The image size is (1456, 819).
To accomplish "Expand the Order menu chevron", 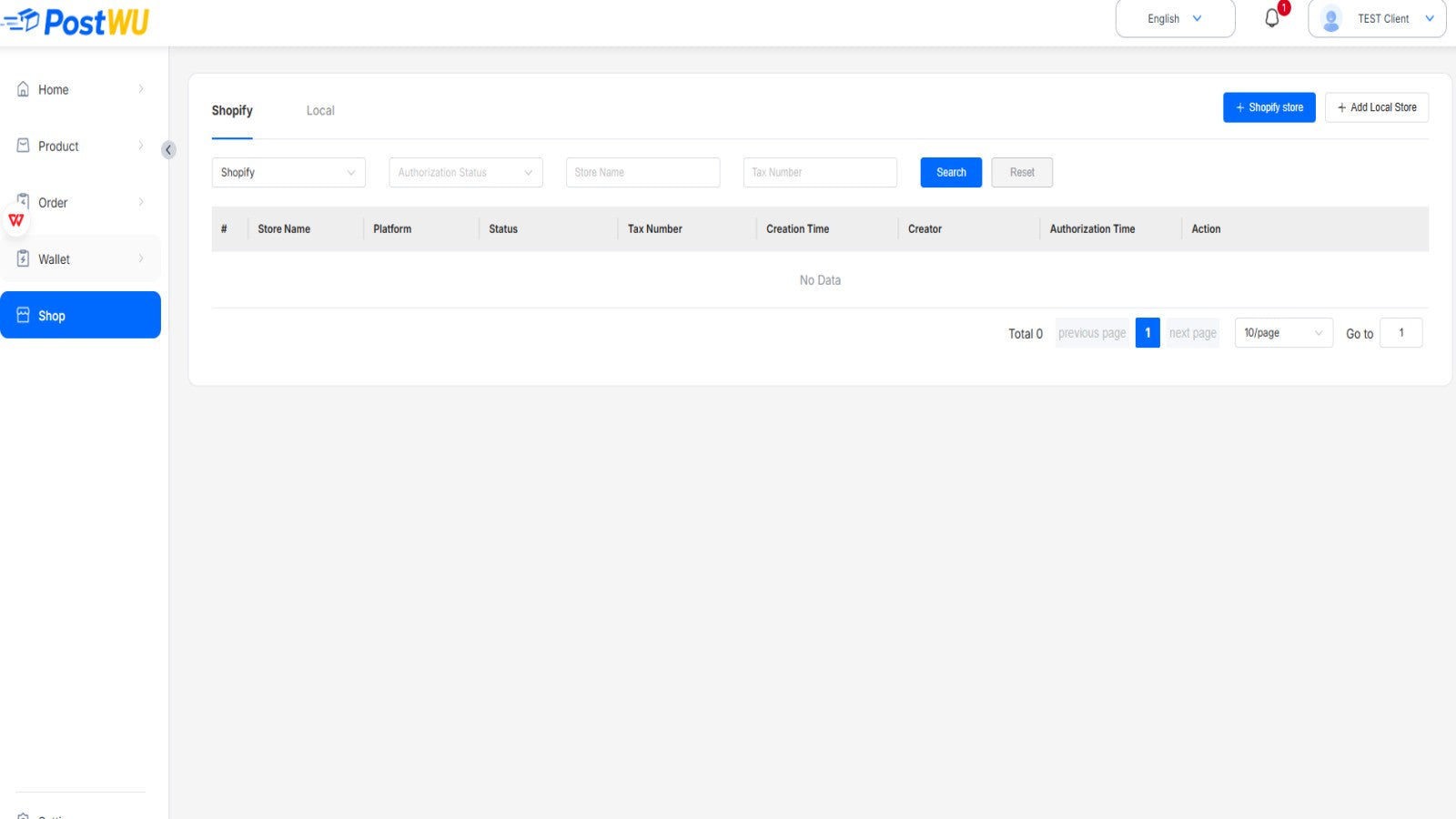I will 141,202.
